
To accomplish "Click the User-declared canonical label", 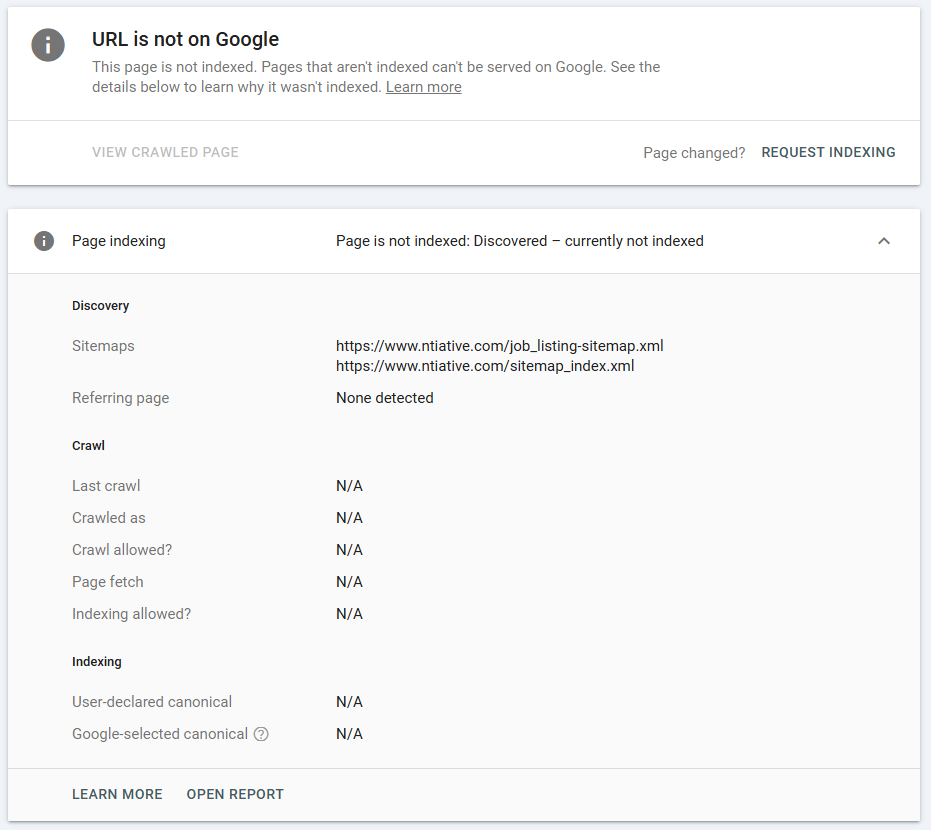I will (152, 702).
